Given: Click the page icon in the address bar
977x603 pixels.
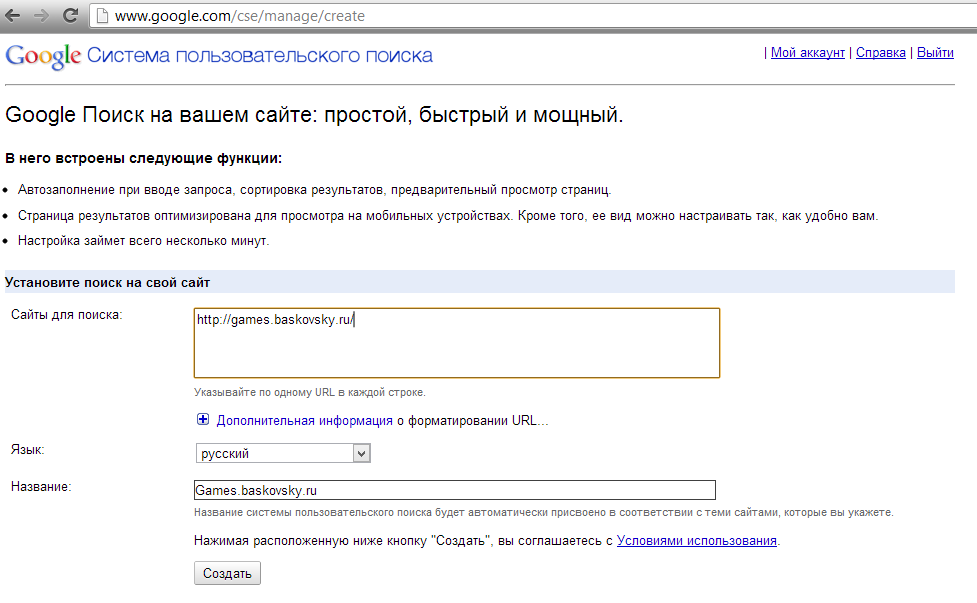Looking at the screenshot, I should 102,16.
